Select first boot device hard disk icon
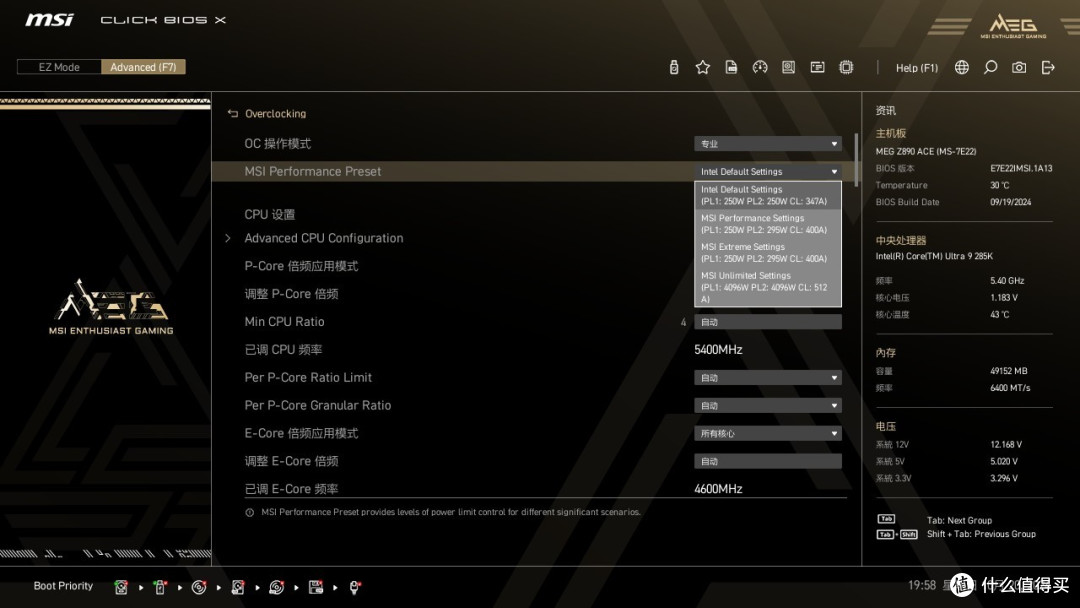1080x608 pixels. (x=121, y=587)
